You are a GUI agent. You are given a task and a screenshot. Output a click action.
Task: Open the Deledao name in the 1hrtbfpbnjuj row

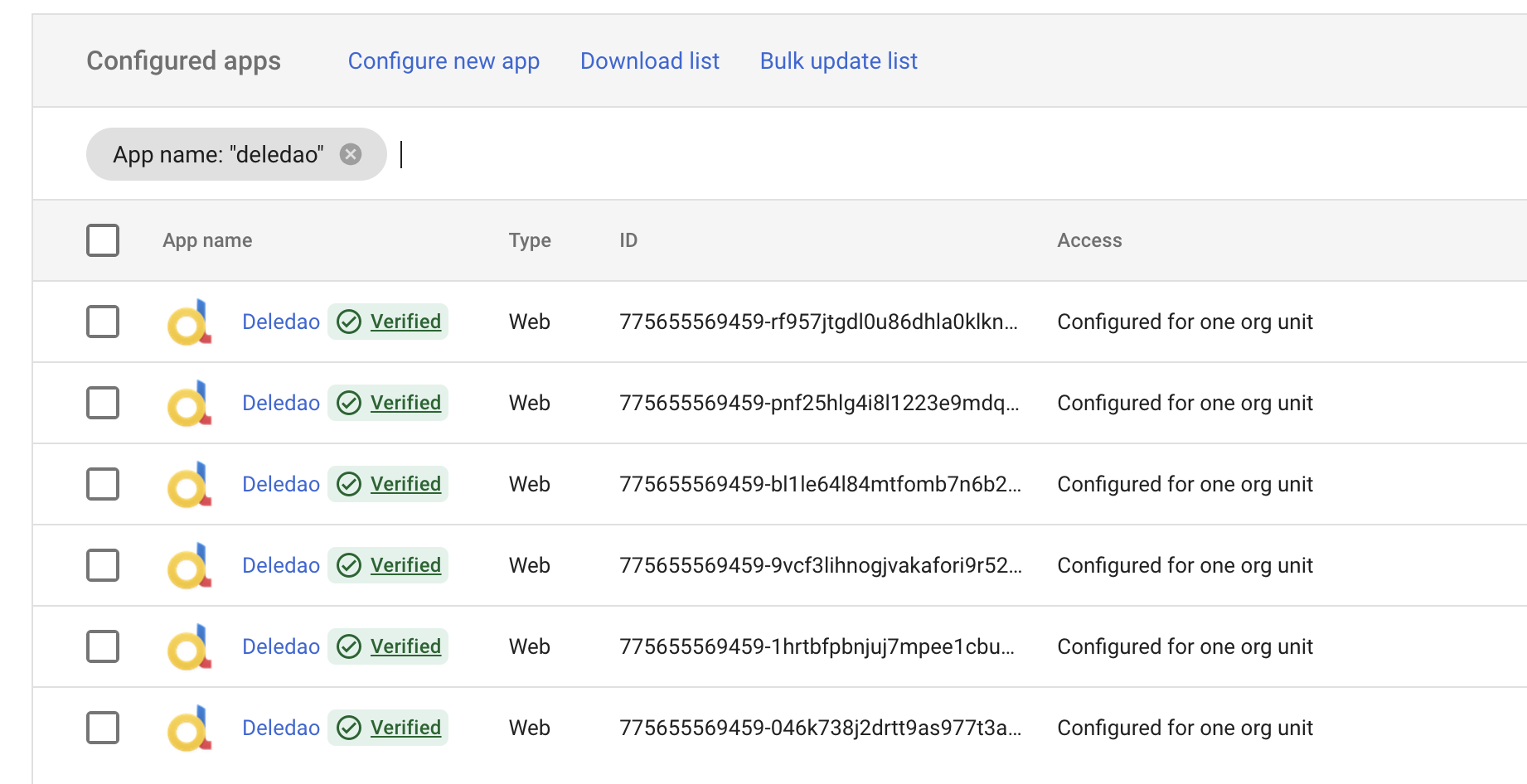tap(281, 646)
